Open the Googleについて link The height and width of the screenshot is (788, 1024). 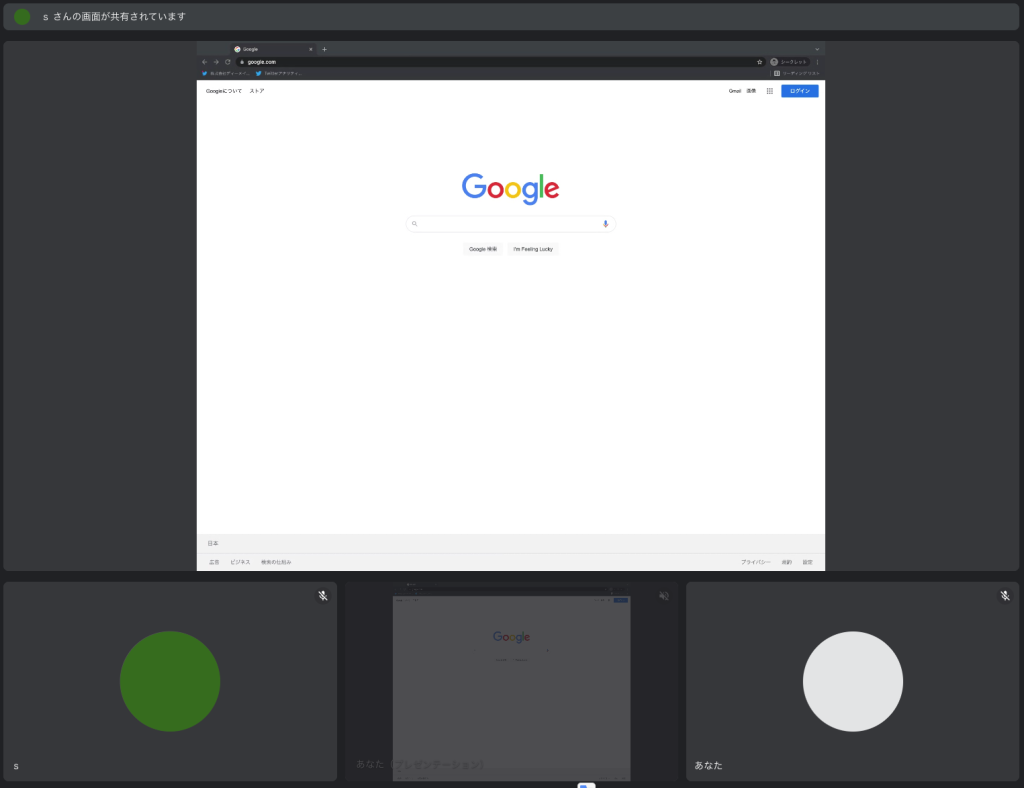pyautogui.click(x=224, y=91)
